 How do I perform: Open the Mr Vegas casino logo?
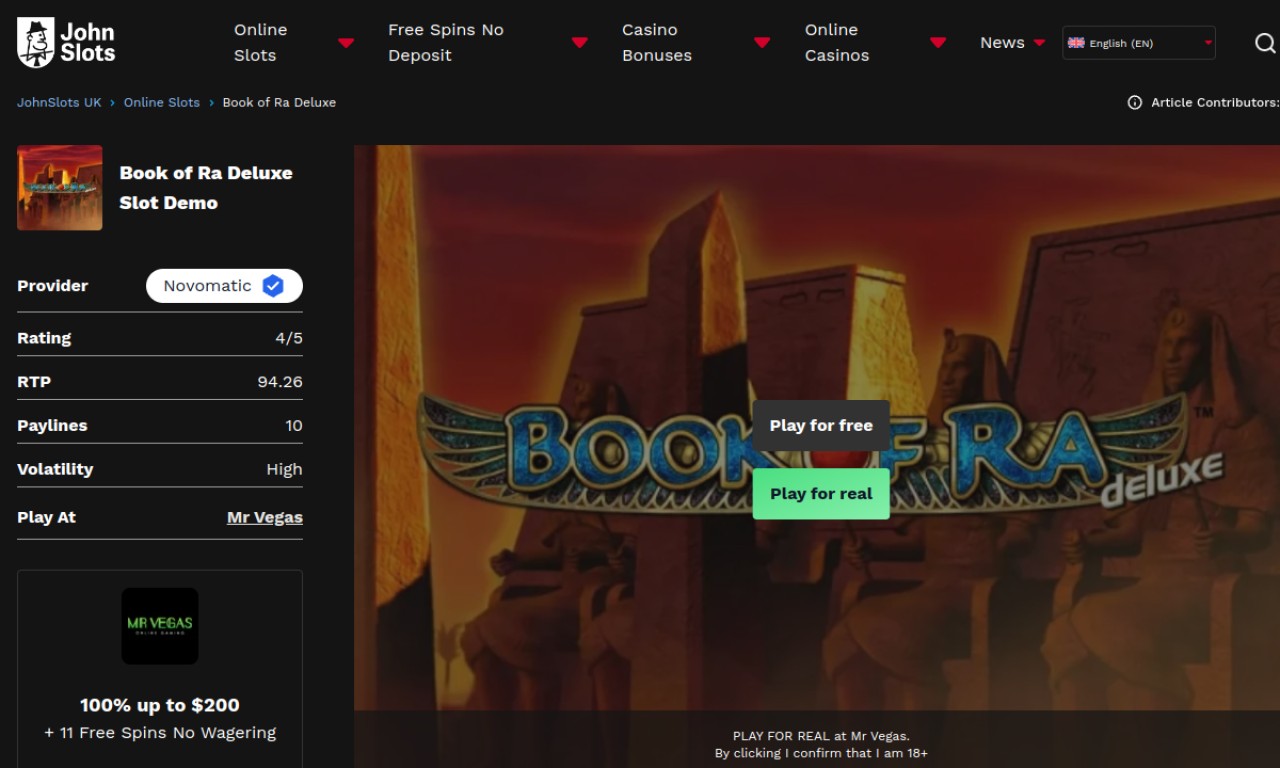pyautogui.click(x=160, y=626)
